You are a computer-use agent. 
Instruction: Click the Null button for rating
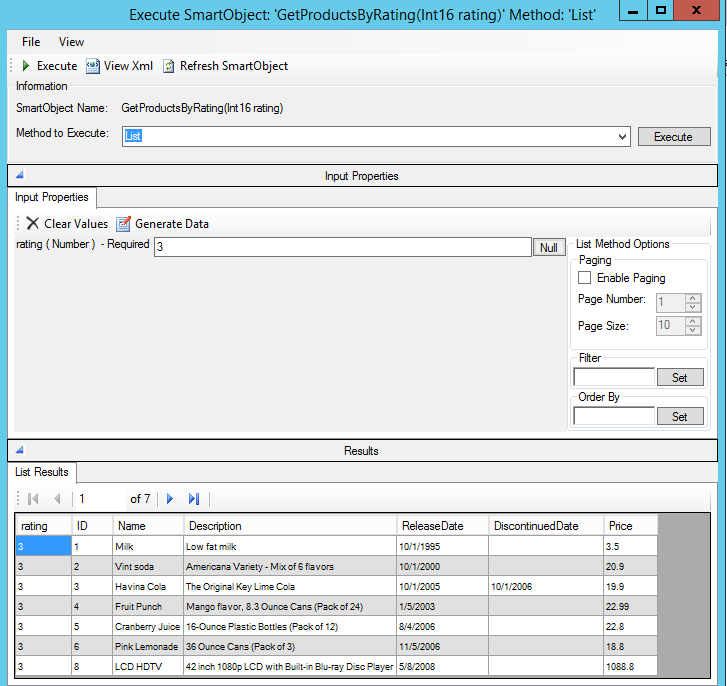pos(549,247)
